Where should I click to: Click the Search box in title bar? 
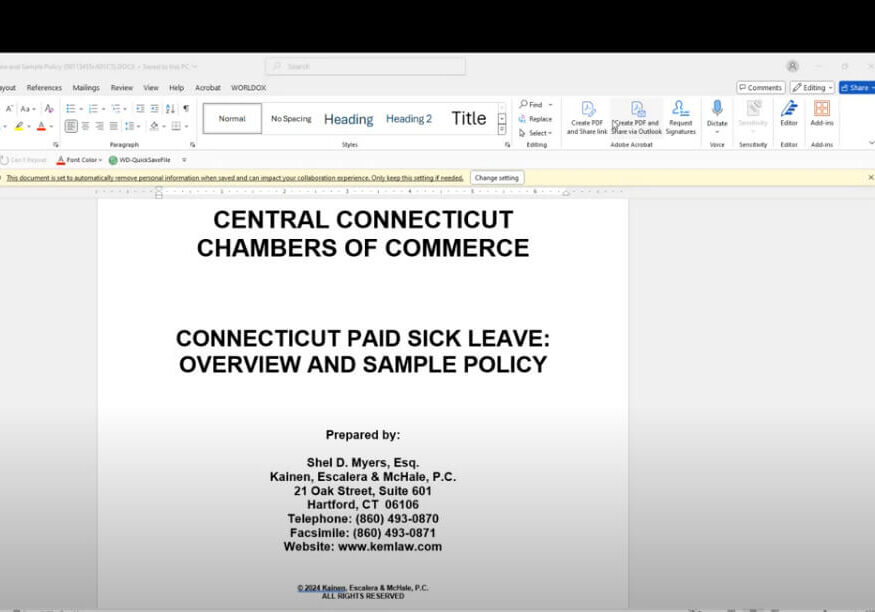click(365, 66)
